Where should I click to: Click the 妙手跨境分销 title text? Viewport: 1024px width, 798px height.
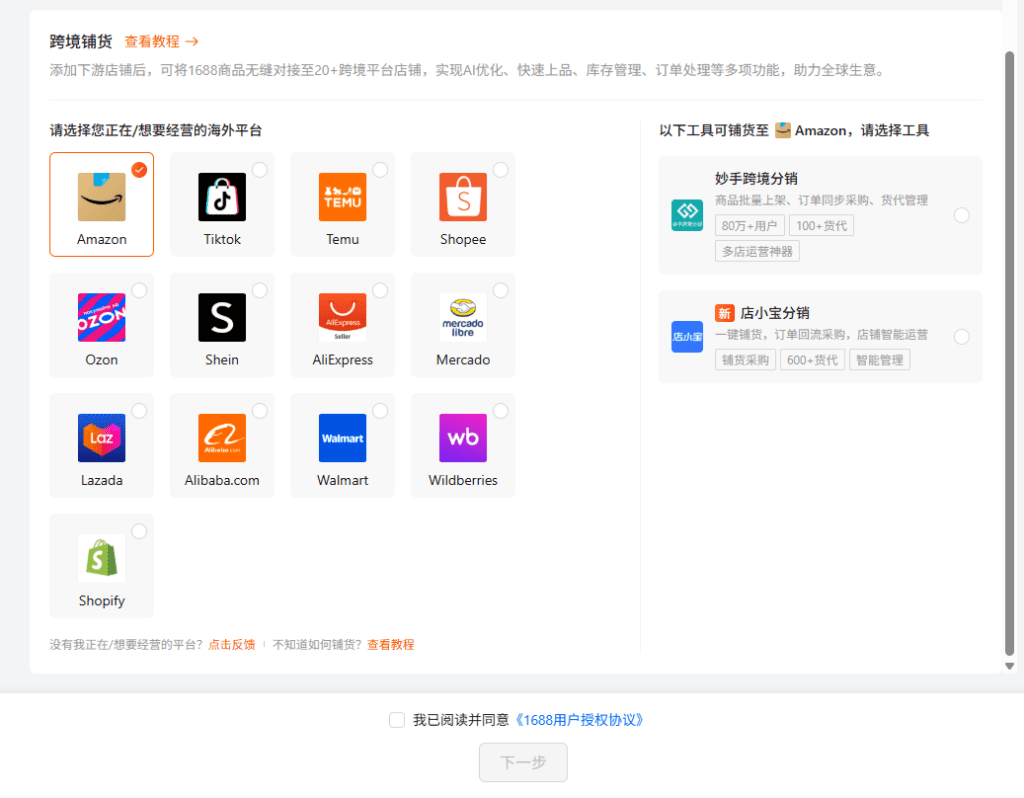pyautogui.click(x=756, y=179)
